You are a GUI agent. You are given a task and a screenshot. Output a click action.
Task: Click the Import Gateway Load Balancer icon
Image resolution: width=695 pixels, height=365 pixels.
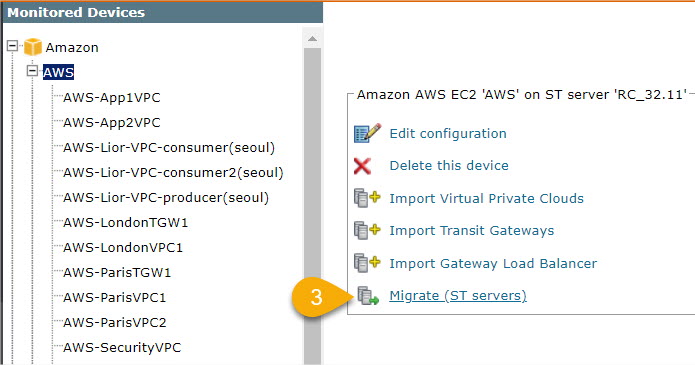tap(367, 263)
